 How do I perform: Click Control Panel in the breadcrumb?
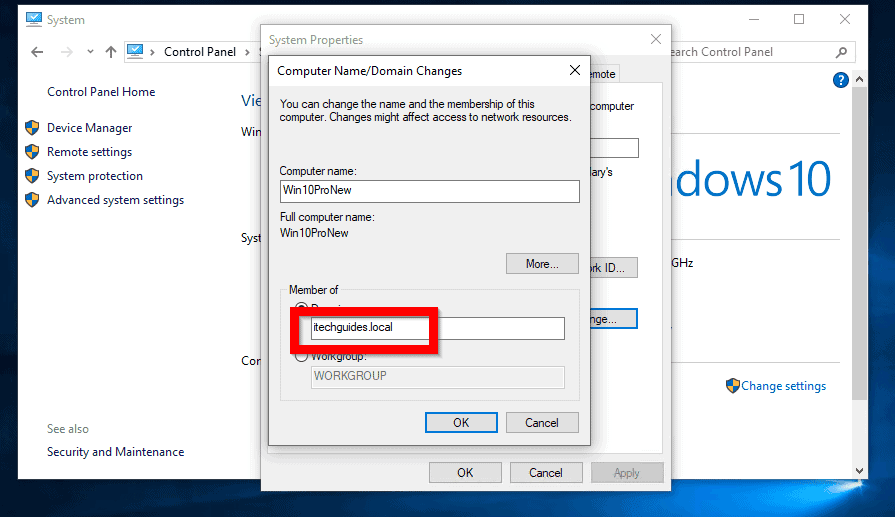tap(200, 52)
